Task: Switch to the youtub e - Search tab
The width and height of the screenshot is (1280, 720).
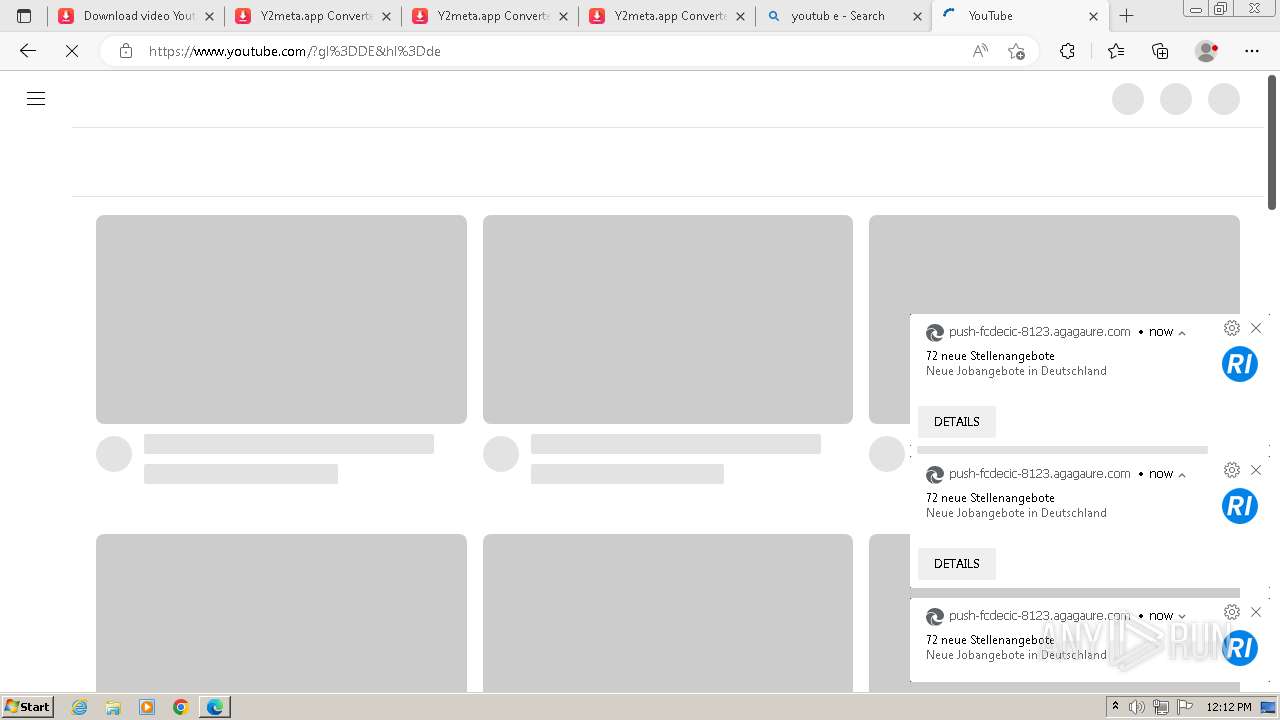Action: click(x=843, y=16)
